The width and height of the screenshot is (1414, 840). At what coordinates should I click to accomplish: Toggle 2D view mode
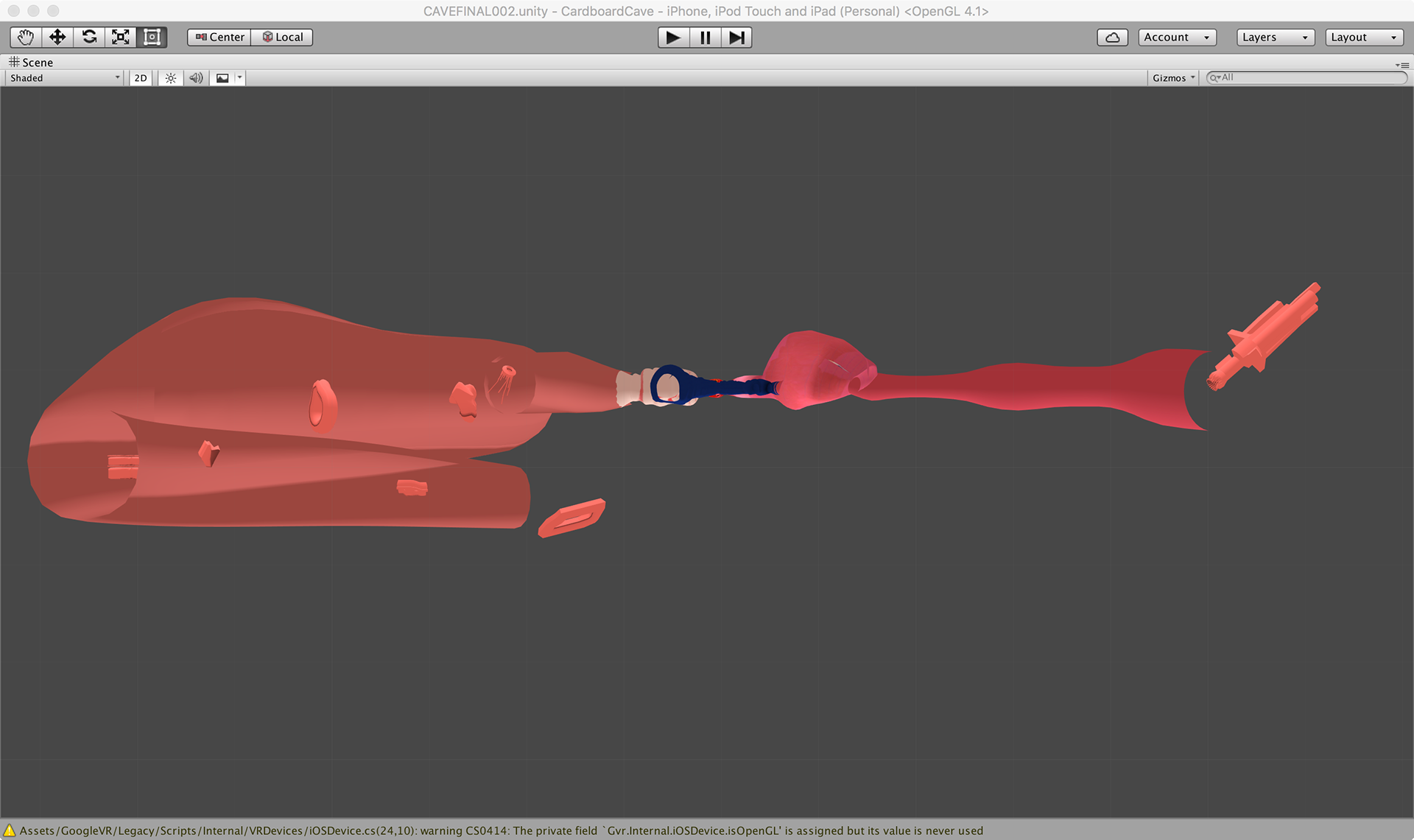point(141,78)
